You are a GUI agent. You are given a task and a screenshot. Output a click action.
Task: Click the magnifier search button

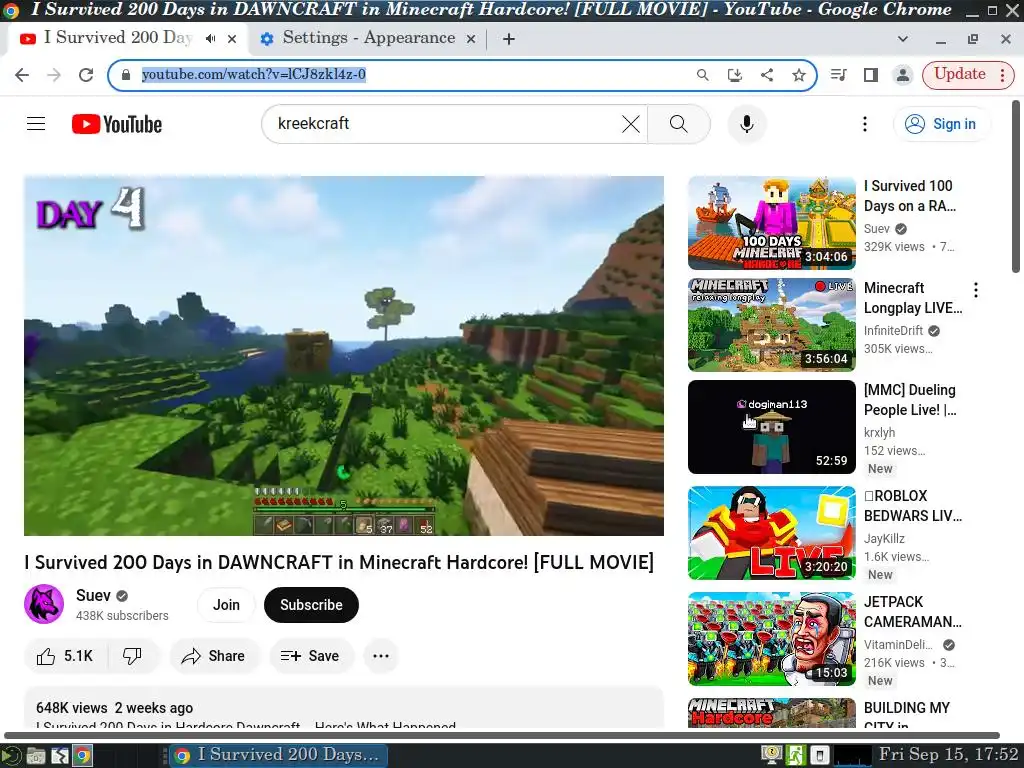pos(679,123)
